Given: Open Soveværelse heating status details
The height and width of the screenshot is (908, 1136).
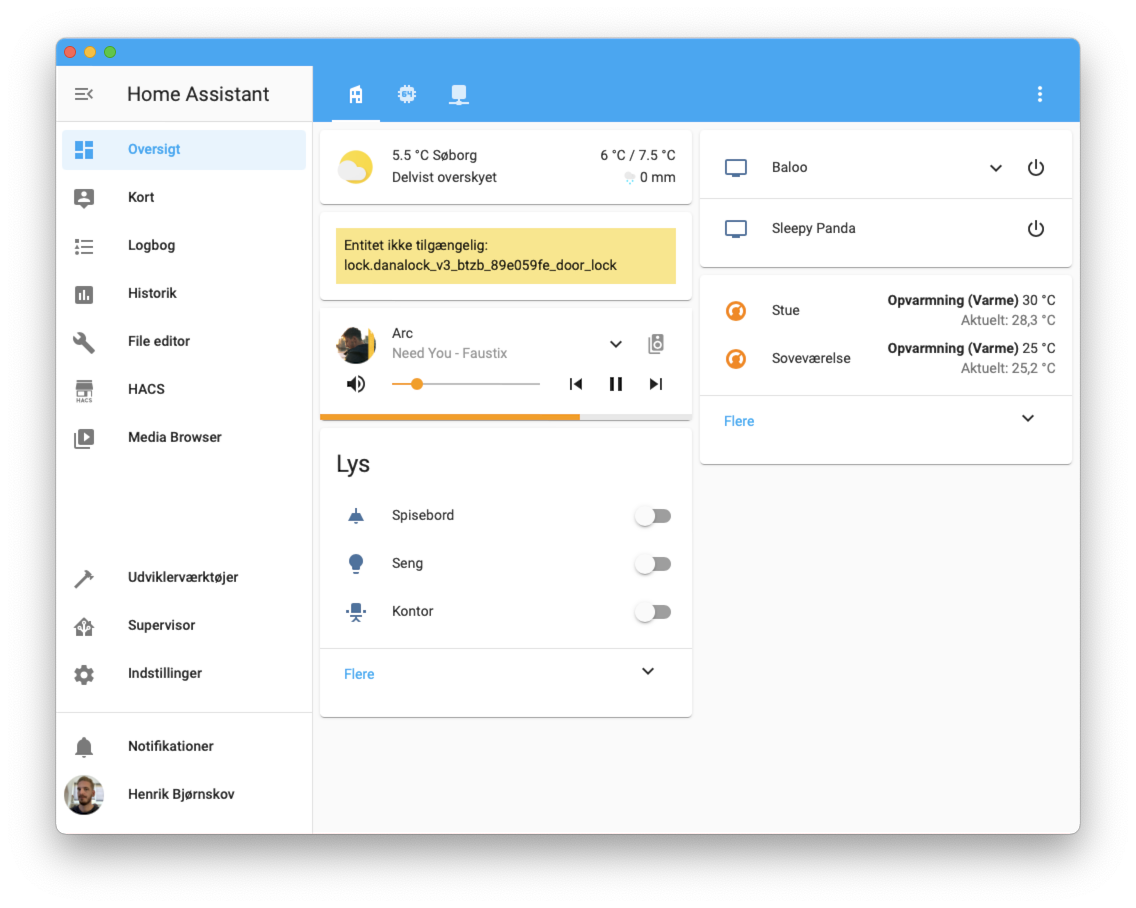Looking at the screenshot, I should point(971,358).
